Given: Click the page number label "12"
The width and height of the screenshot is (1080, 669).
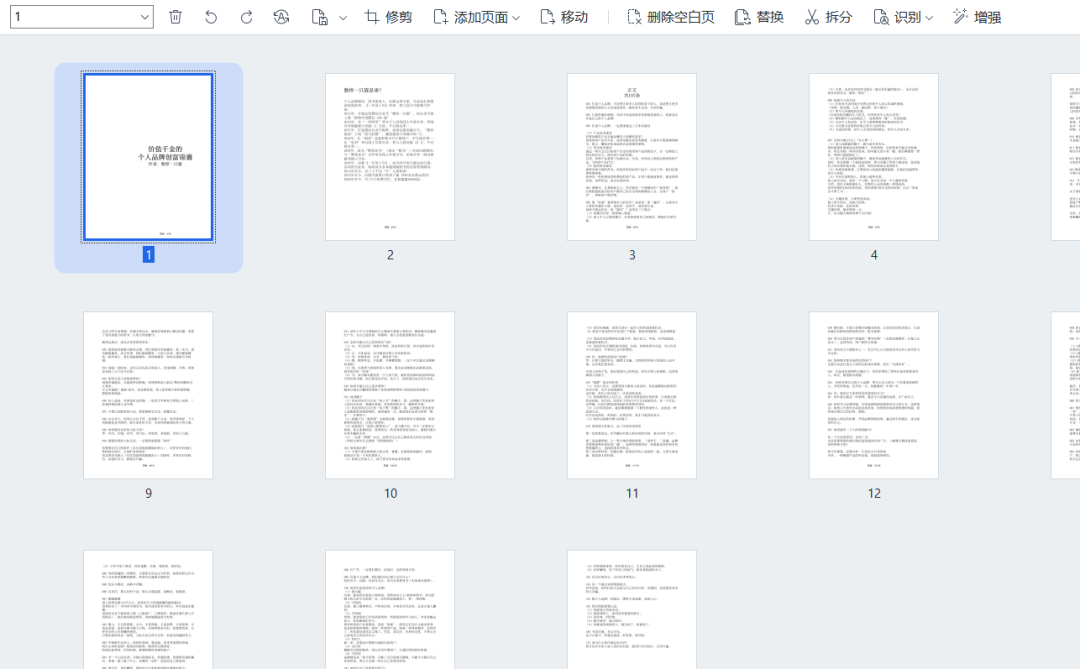Looking at the screenshot, I should click(873, 493).
